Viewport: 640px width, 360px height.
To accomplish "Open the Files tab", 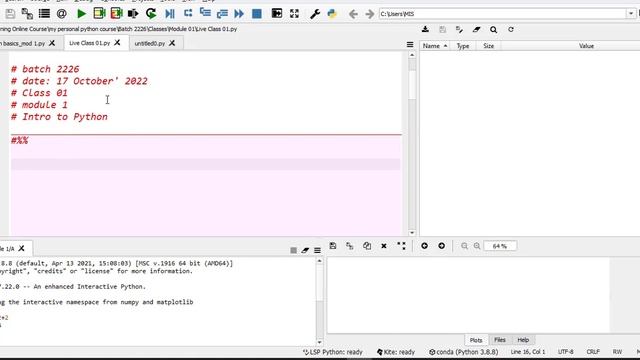I will (500, 340).
